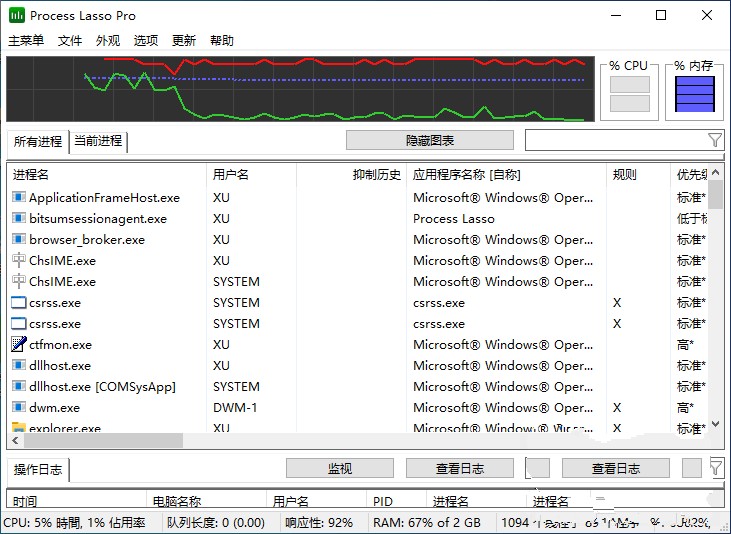Sort by 用户名 column header in process list
The width and height of the screenshot is (731, 534).
click(251, 175)
